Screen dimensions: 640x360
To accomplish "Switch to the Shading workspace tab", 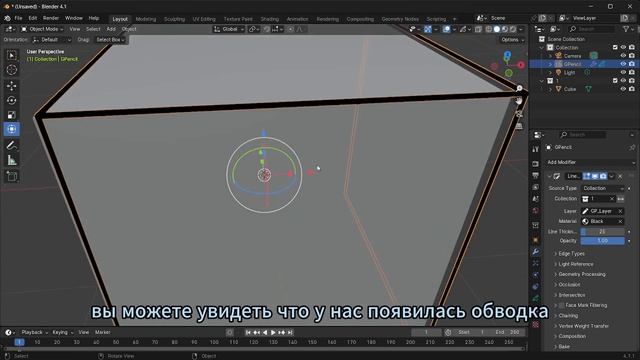I will [269, 19].
